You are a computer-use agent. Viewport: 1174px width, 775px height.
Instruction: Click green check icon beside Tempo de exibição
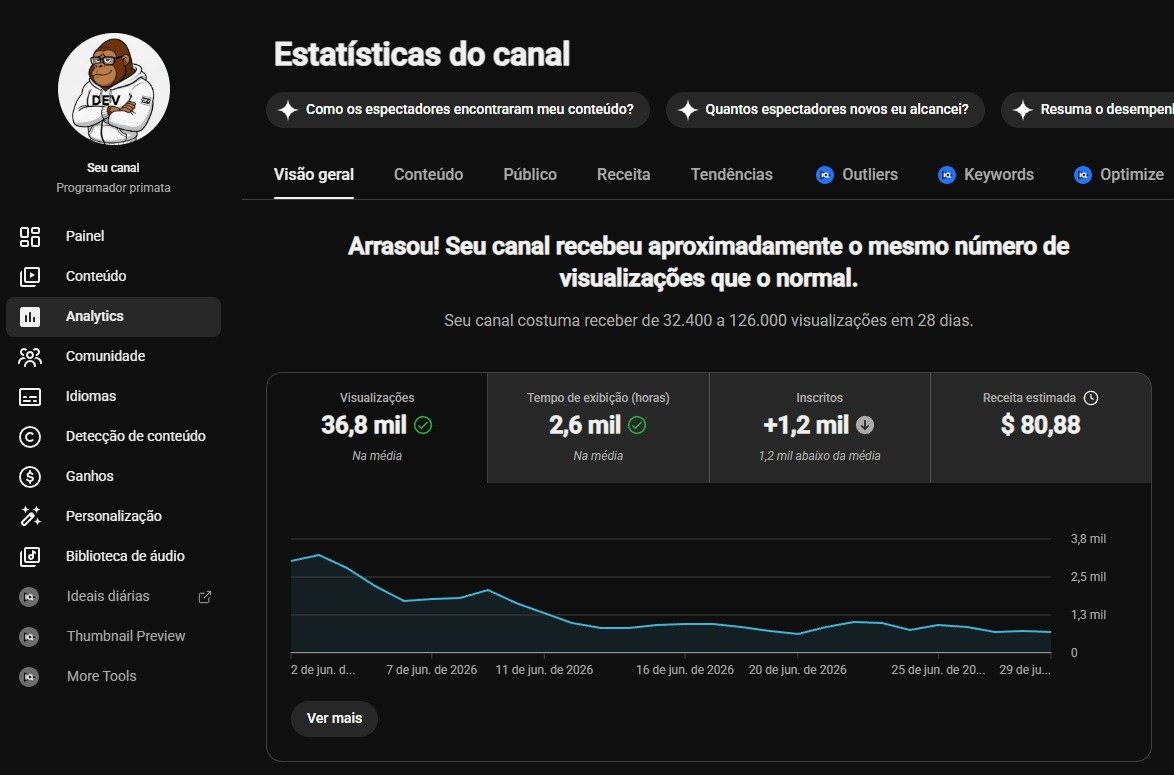click(637, 425)
